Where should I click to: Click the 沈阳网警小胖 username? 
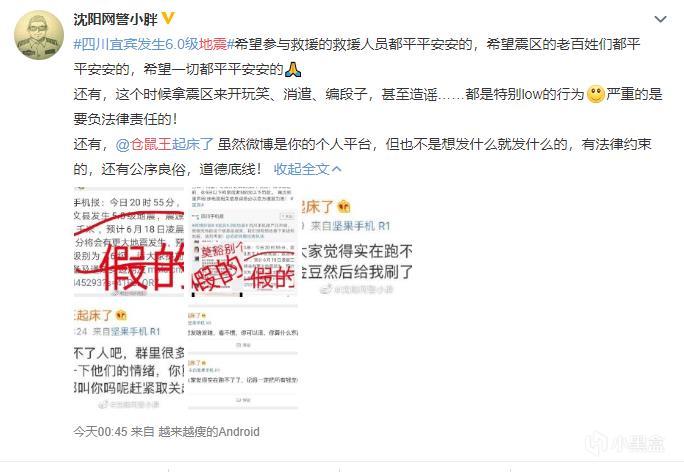(115, 19)
